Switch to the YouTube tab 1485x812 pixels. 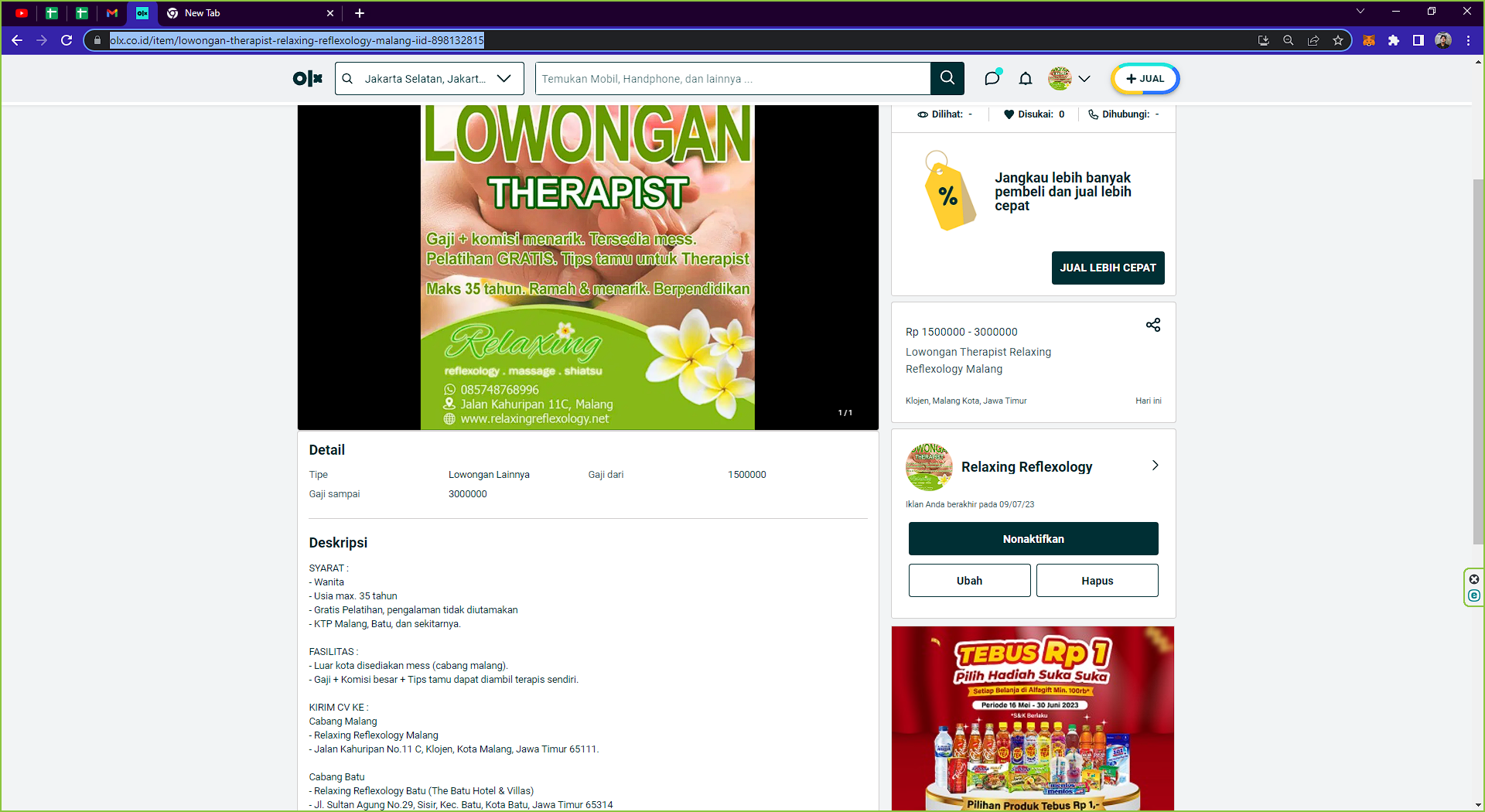(22, 13)
